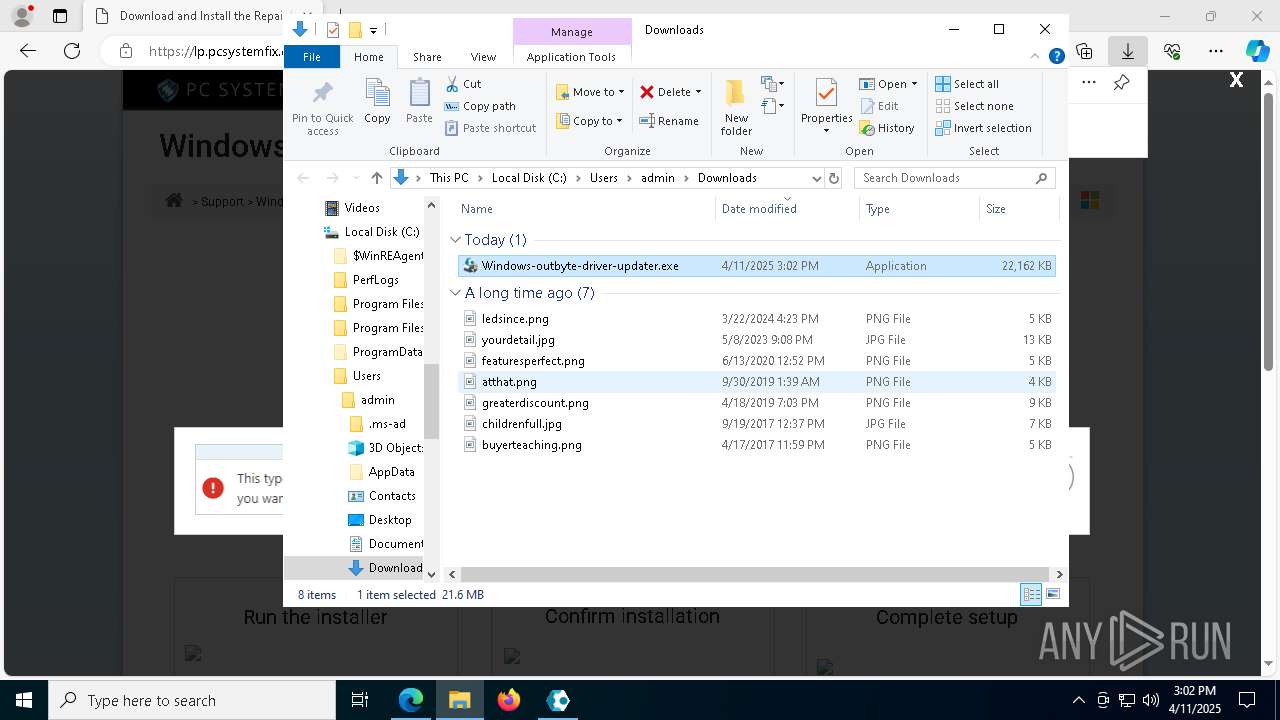Open Explorer Help question mark icon
The height and width of the screenshot is (720, 1280).
point(1056,57)
